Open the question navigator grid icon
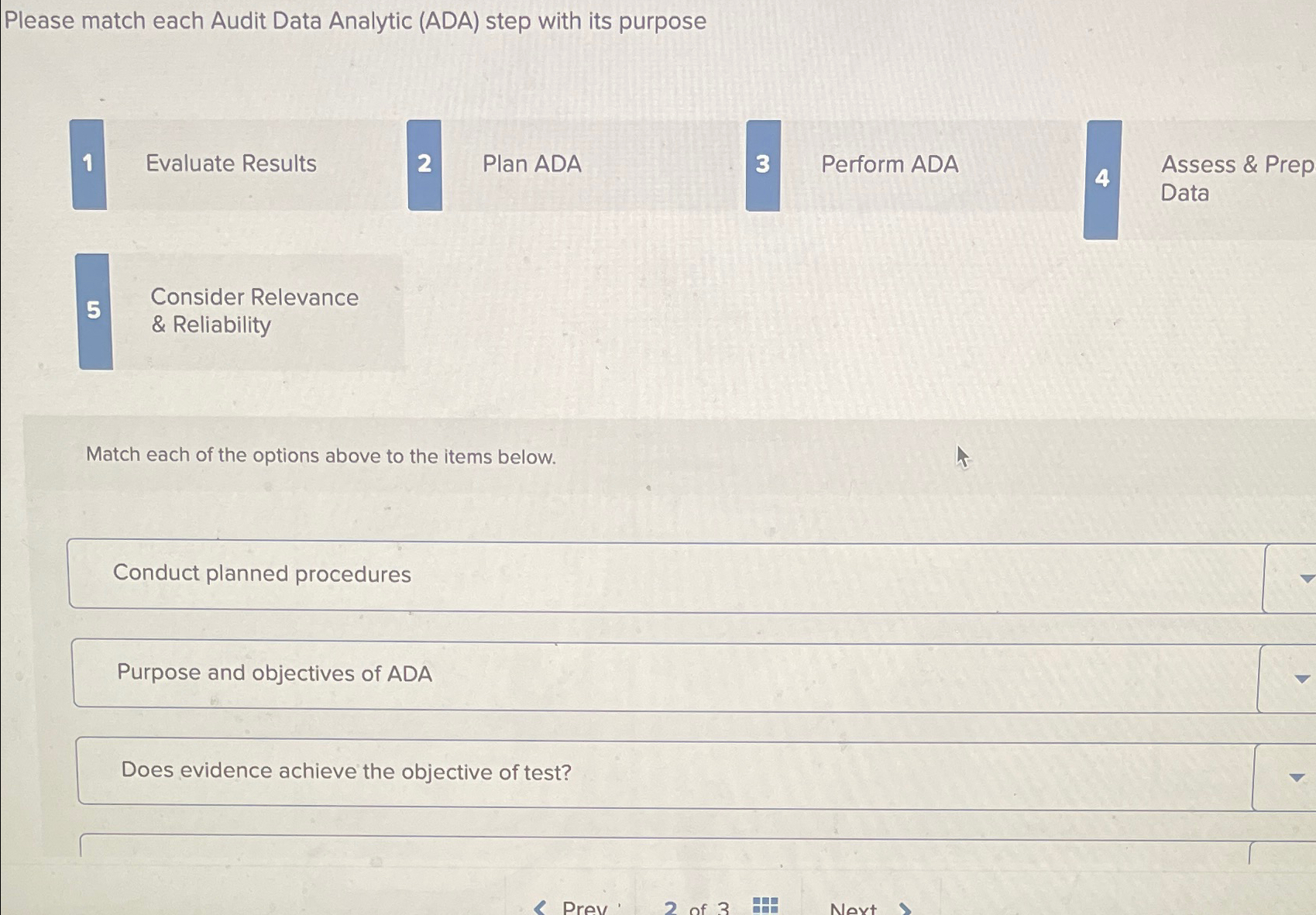 pyautogui.click(x=764, y=904)
